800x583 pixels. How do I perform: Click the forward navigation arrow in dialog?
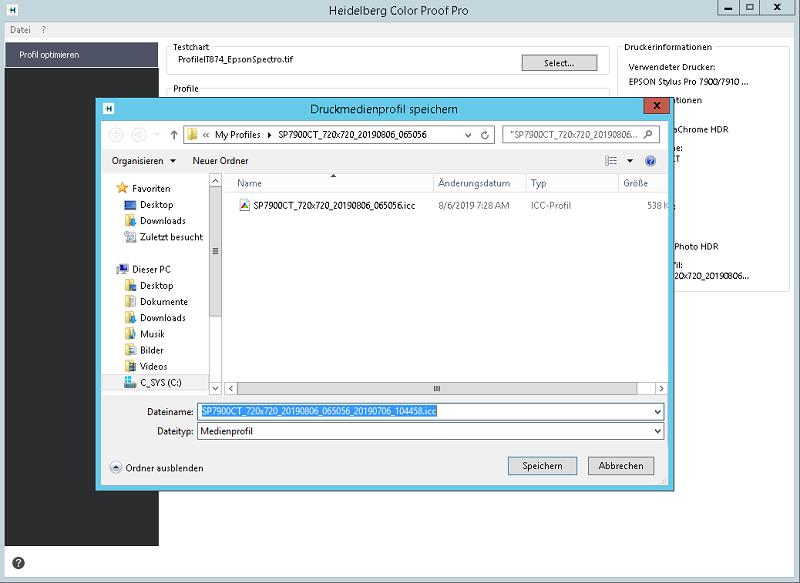(x=139, y=135)
